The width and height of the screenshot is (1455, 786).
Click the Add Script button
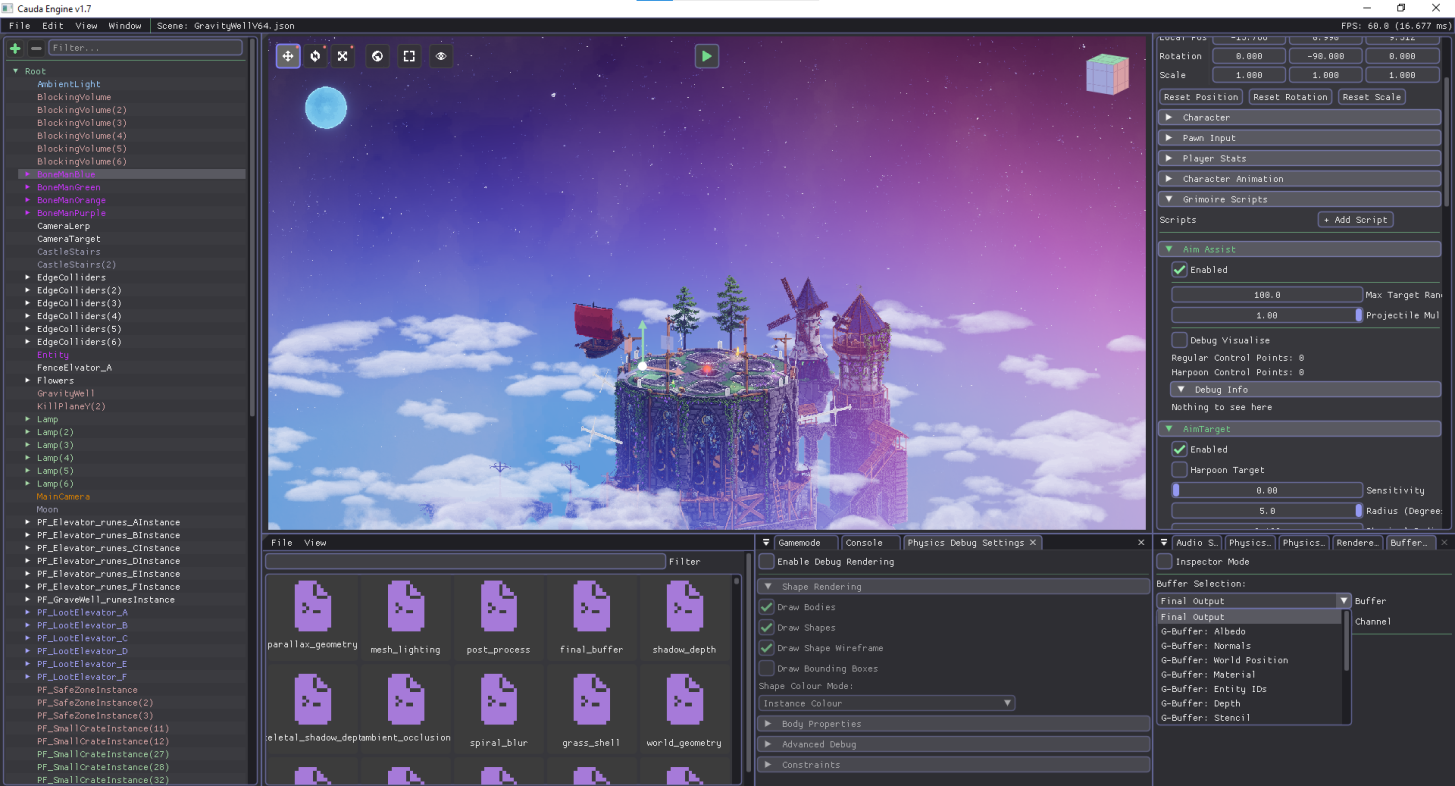(x=1355, y=220)
